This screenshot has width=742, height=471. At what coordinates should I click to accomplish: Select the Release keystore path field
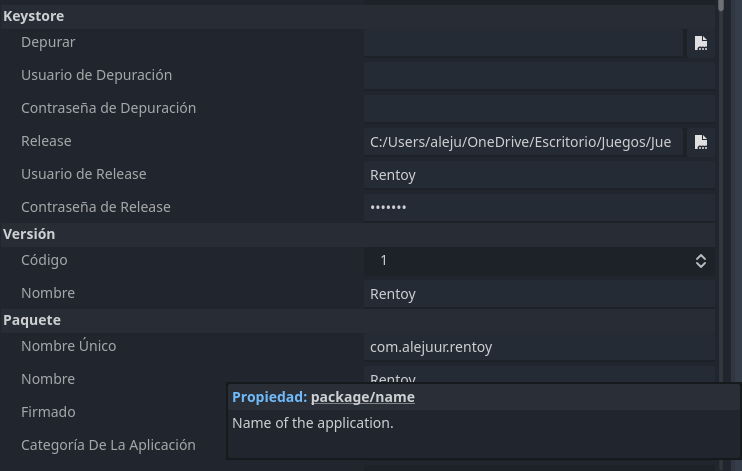523,142
